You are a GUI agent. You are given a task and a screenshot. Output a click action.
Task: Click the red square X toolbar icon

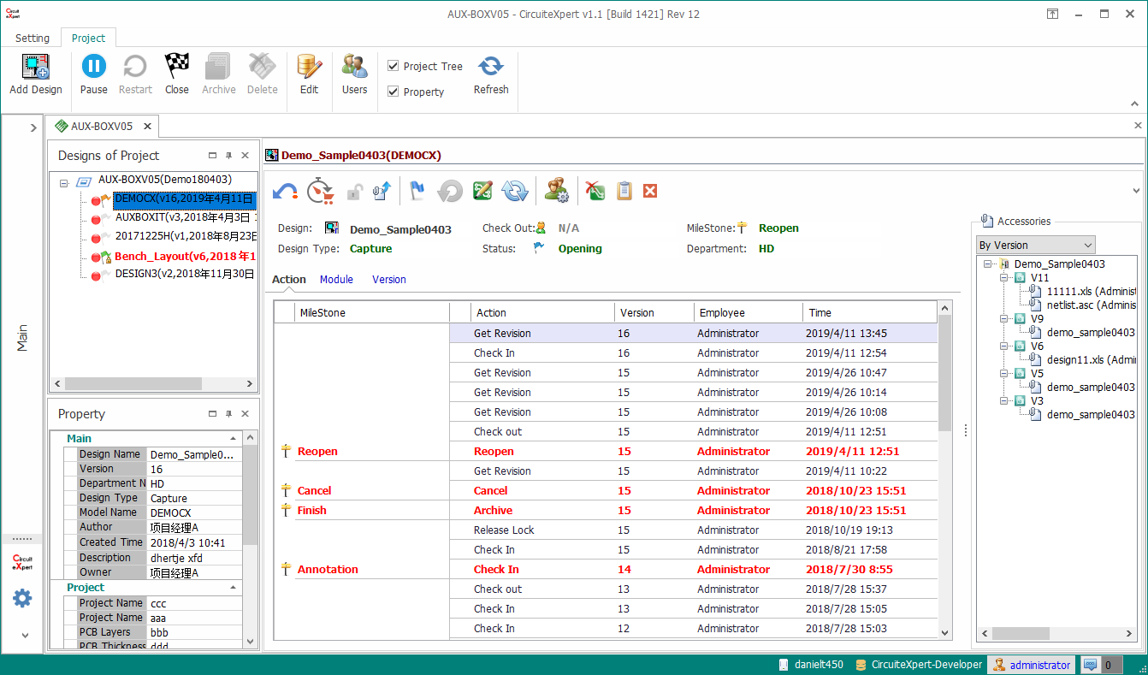[650, 191]
